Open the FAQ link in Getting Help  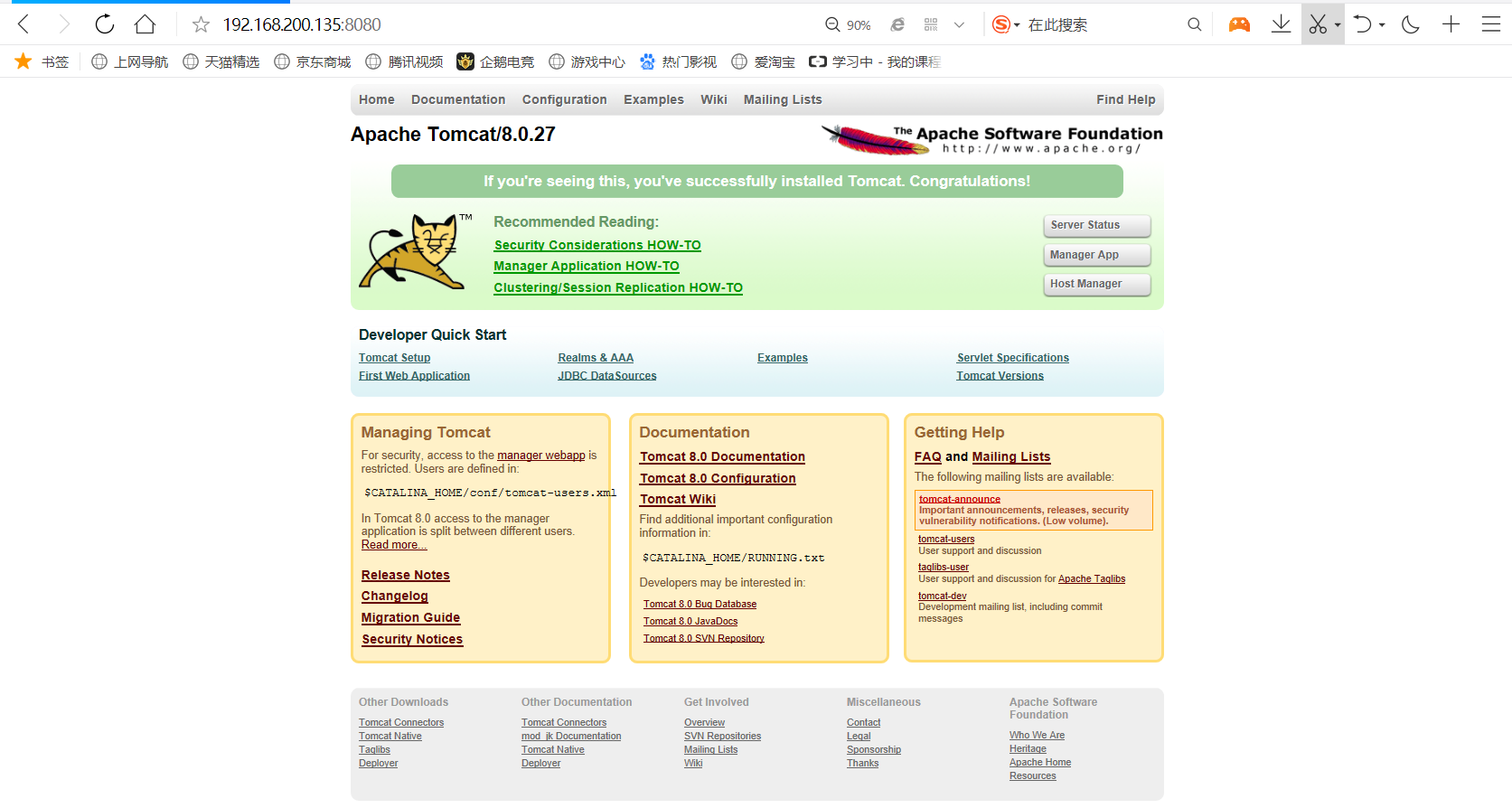coord(928,457)
